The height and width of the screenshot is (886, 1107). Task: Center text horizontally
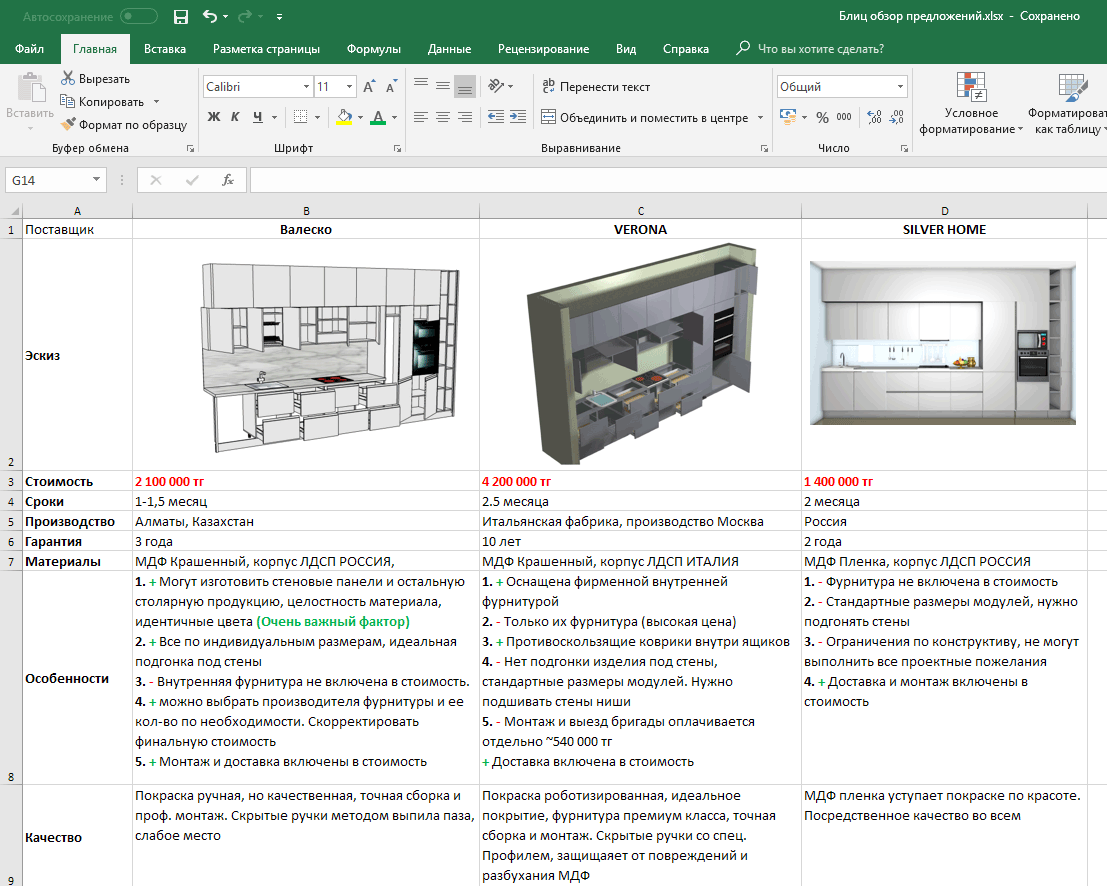click(443, 117)
